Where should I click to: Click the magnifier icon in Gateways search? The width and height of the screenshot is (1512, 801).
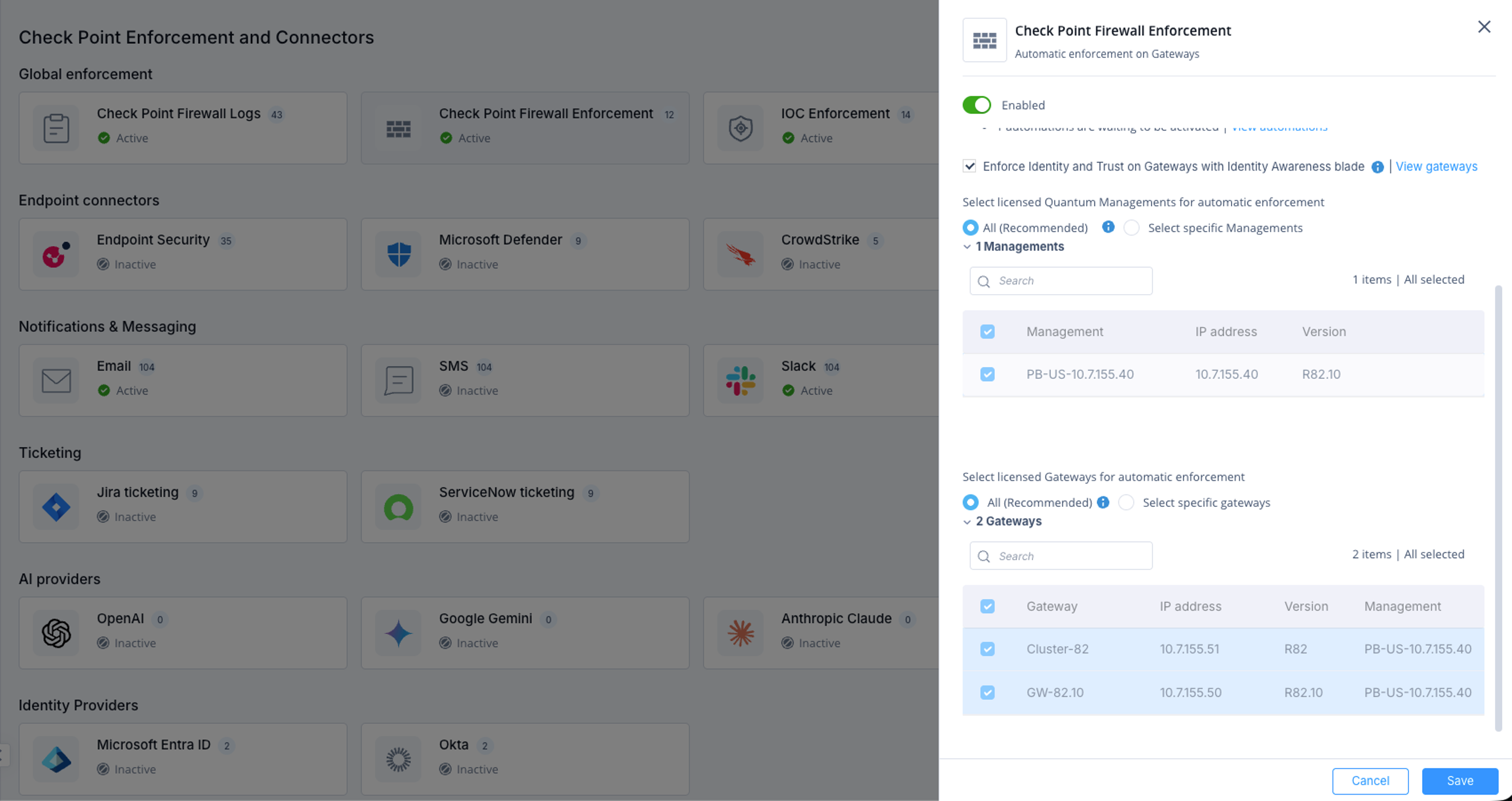click(984, 556)
